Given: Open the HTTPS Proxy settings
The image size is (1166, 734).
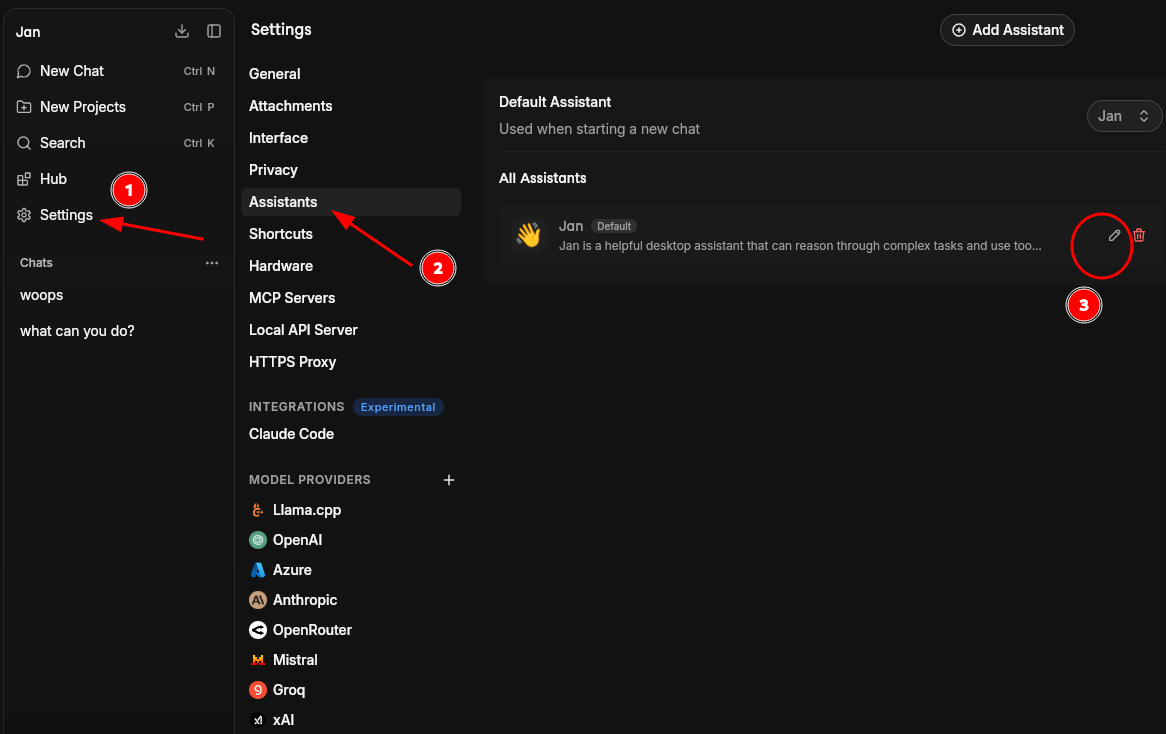Looking at the screenshot, I should coord(292,361).
